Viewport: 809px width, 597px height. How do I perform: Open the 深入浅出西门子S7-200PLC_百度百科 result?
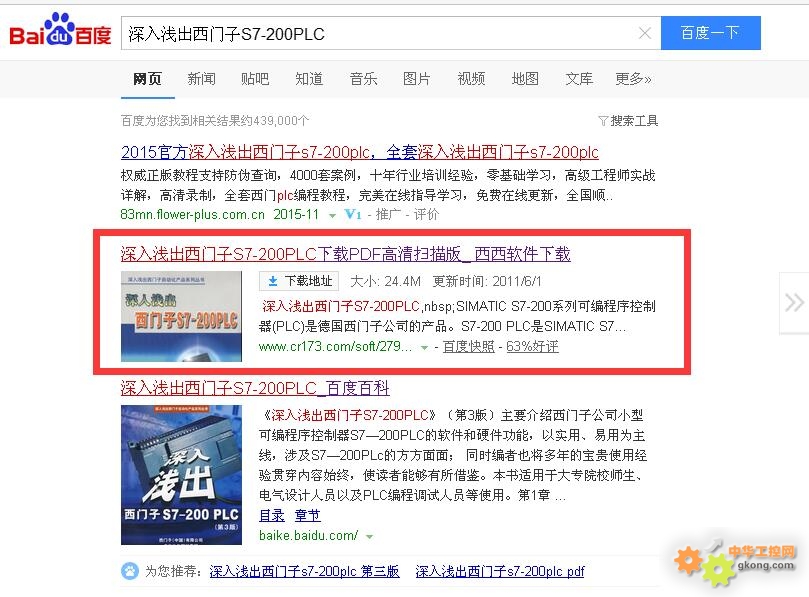click(x=255, y=388)
